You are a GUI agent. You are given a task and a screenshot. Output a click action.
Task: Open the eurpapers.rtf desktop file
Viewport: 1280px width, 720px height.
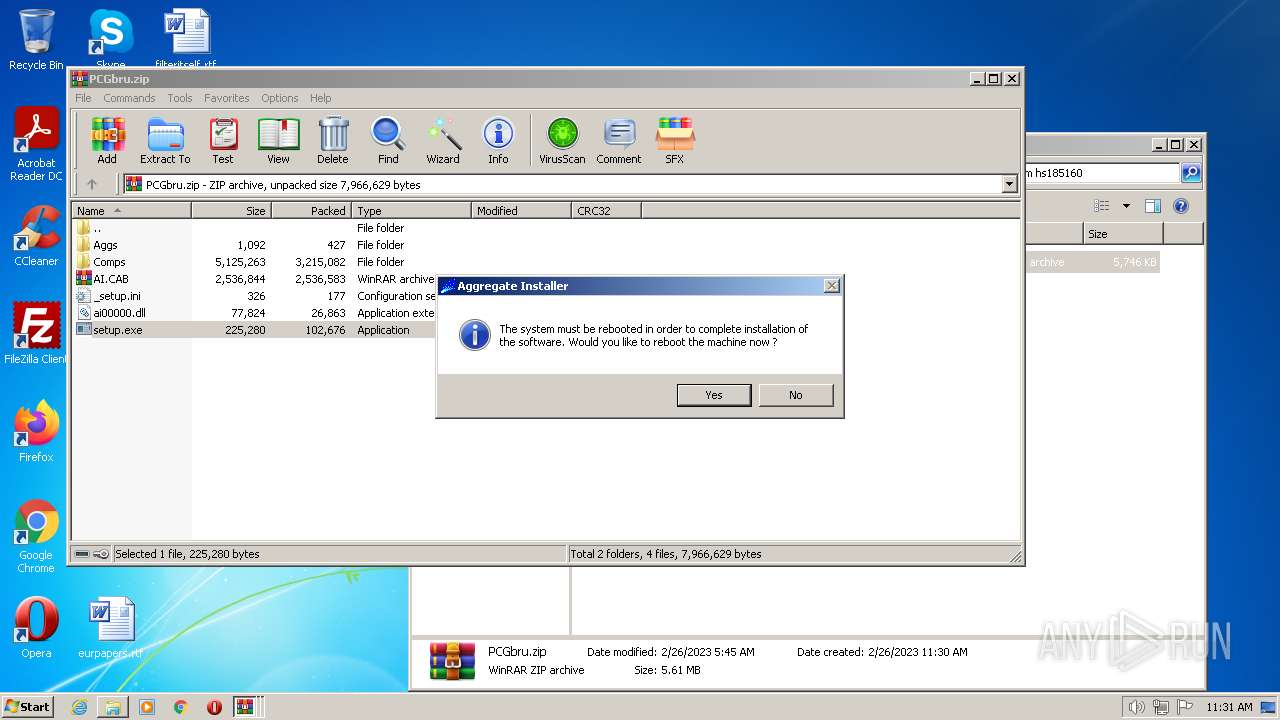click(x=110, y=628)
